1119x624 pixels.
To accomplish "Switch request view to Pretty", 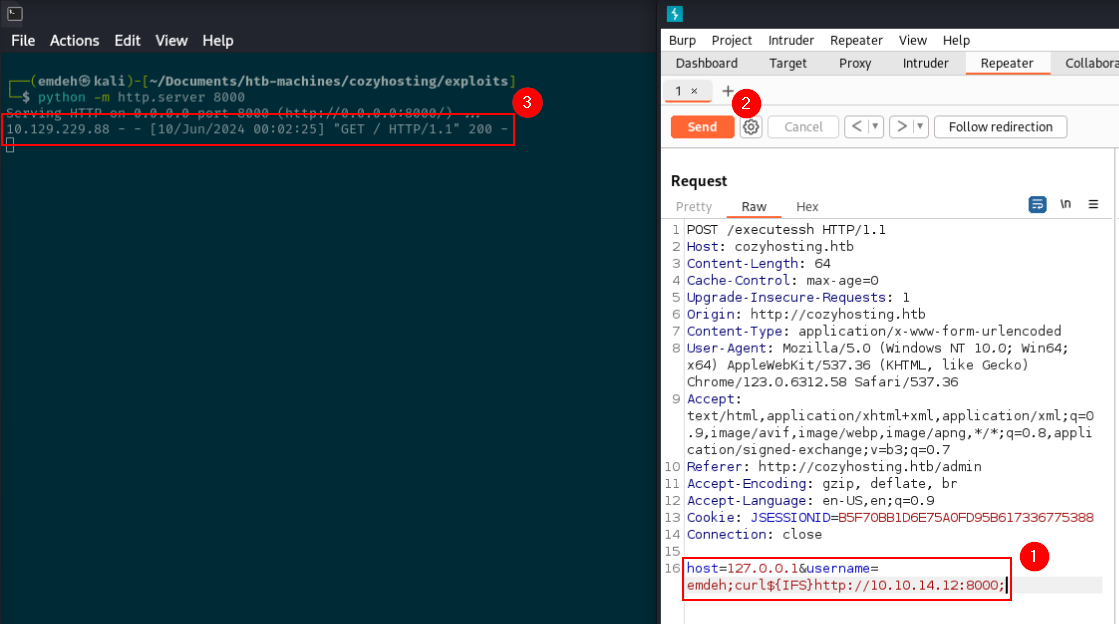I will [x=694, y=206].
